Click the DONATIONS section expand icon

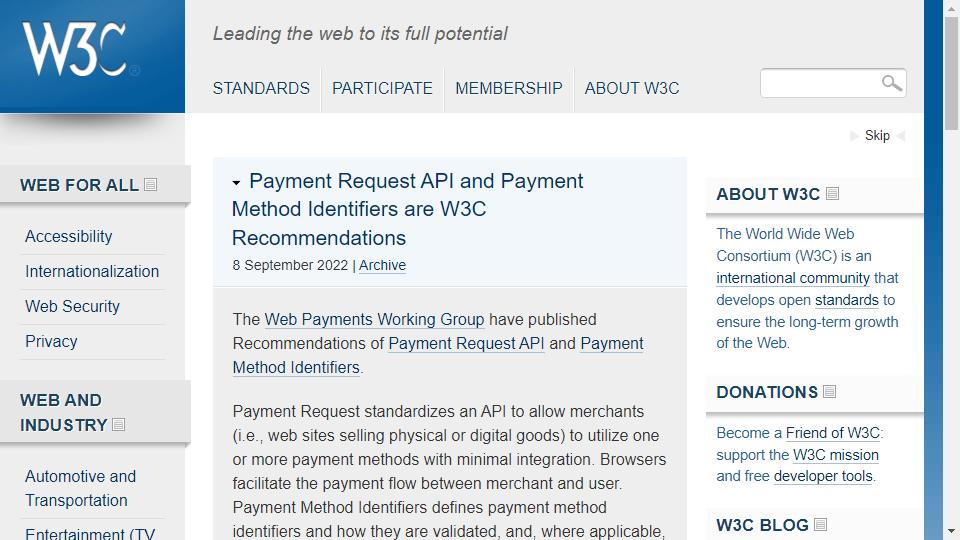(x=830, y=391)
